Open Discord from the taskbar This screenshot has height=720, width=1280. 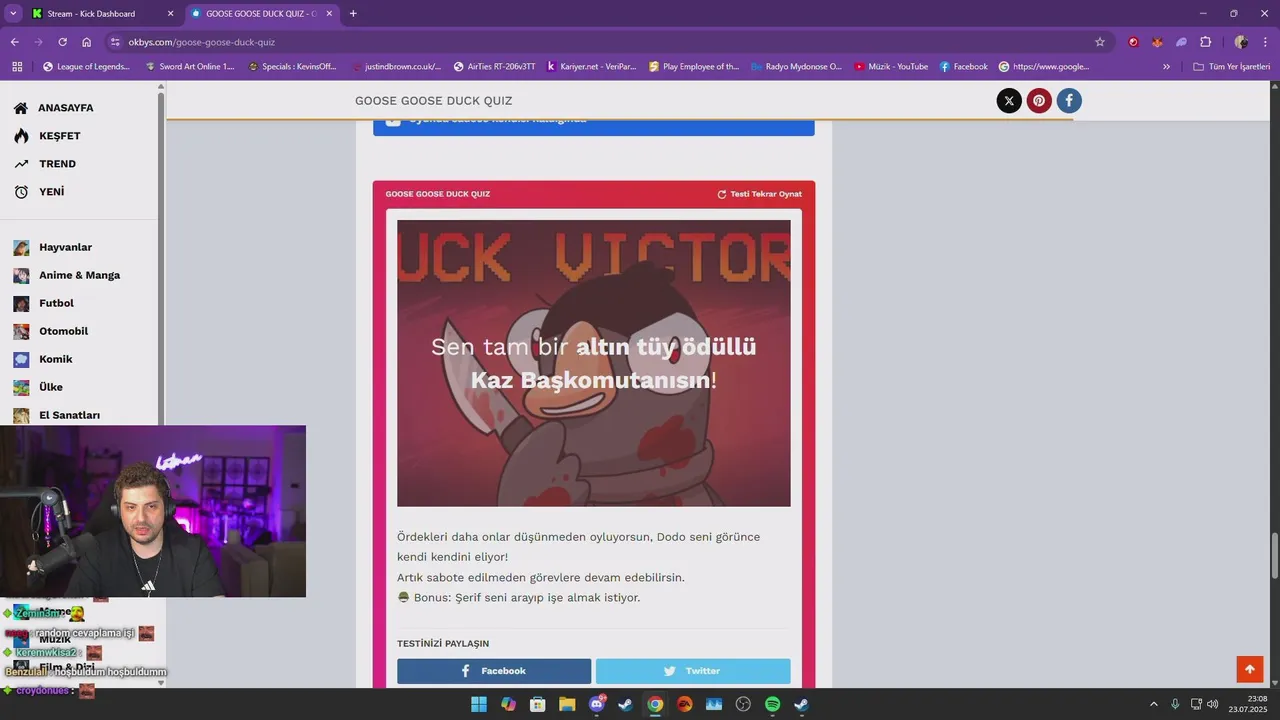597,704
